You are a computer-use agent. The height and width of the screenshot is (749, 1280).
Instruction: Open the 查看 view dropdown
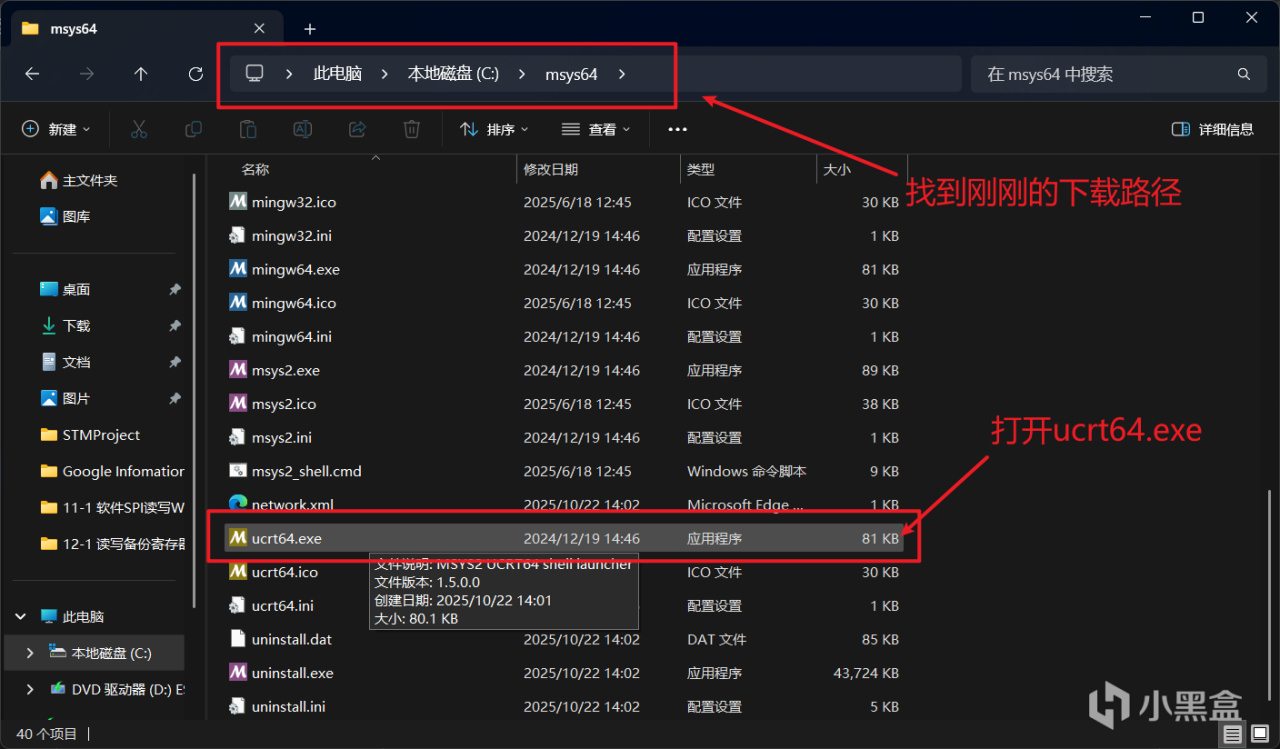[596, 129]
